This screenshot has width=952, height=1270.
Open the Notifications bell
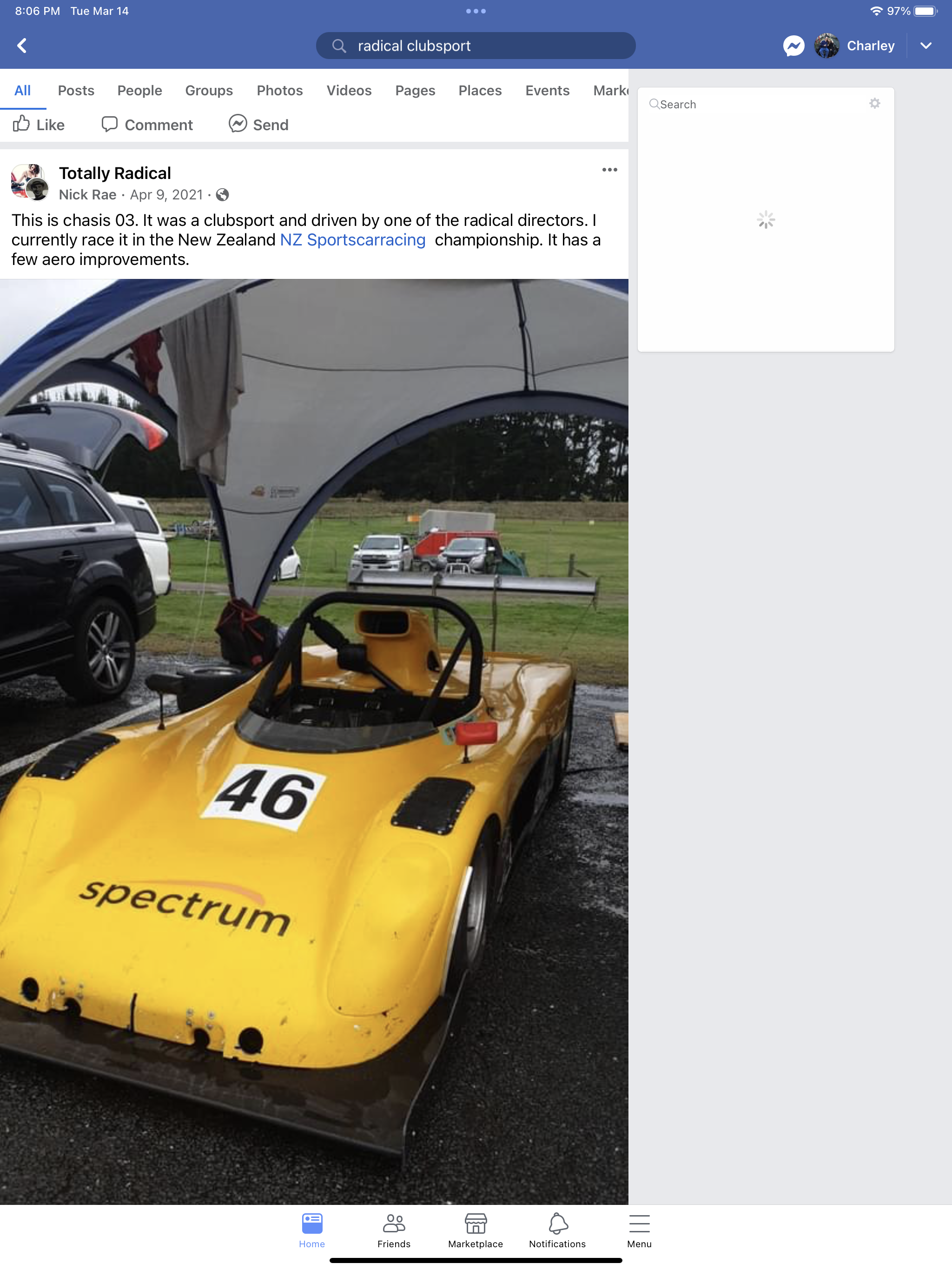557,1230
